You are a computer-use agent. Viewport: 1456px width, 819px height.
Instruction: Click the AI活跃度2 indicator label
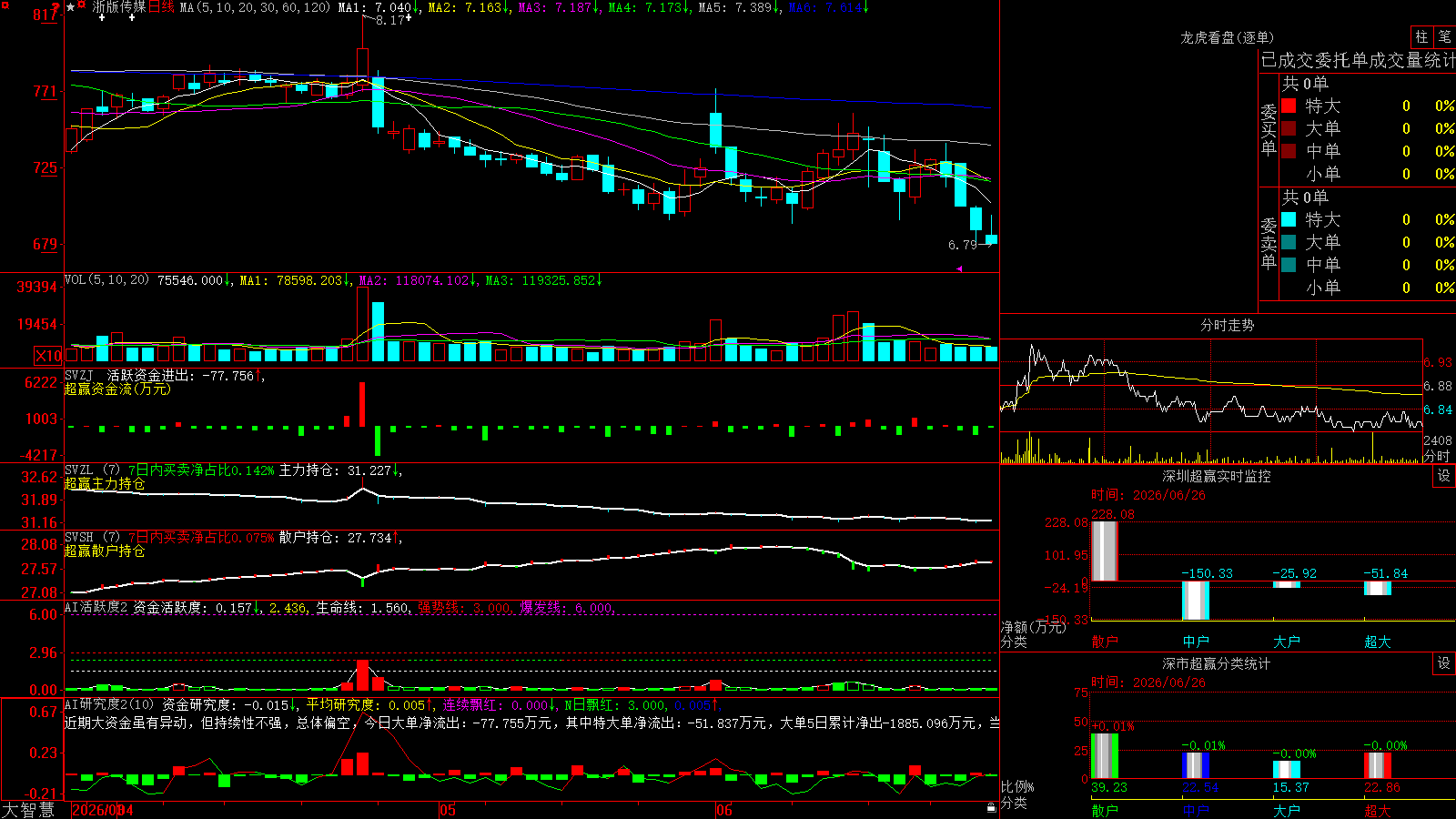coord(96,607)
